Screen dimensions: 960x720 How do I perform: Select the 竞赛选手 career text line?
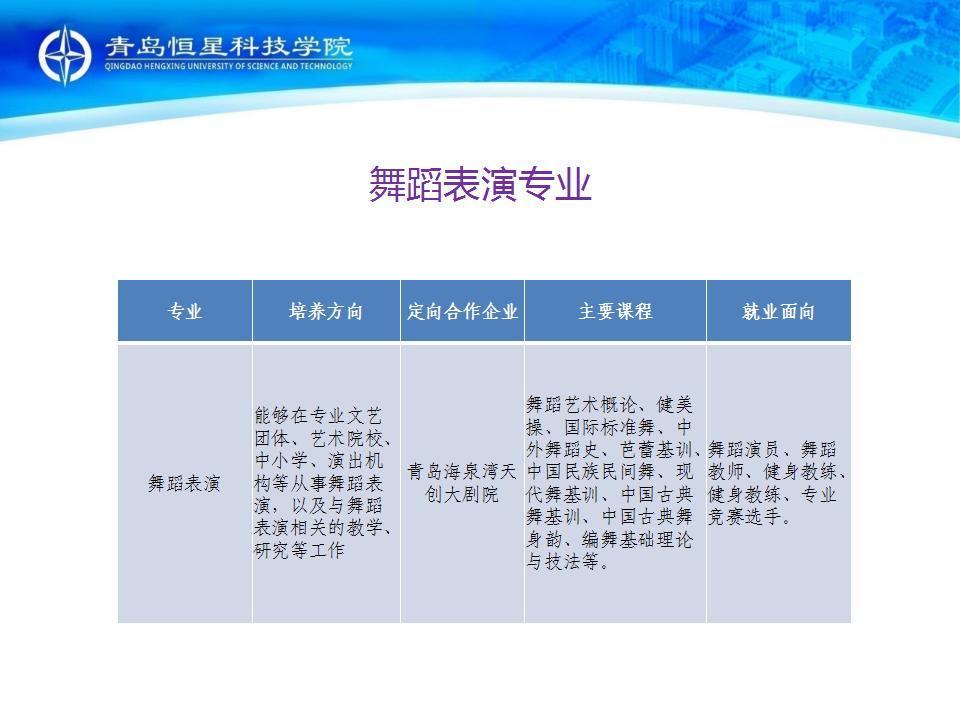click(x=751, y=517)
